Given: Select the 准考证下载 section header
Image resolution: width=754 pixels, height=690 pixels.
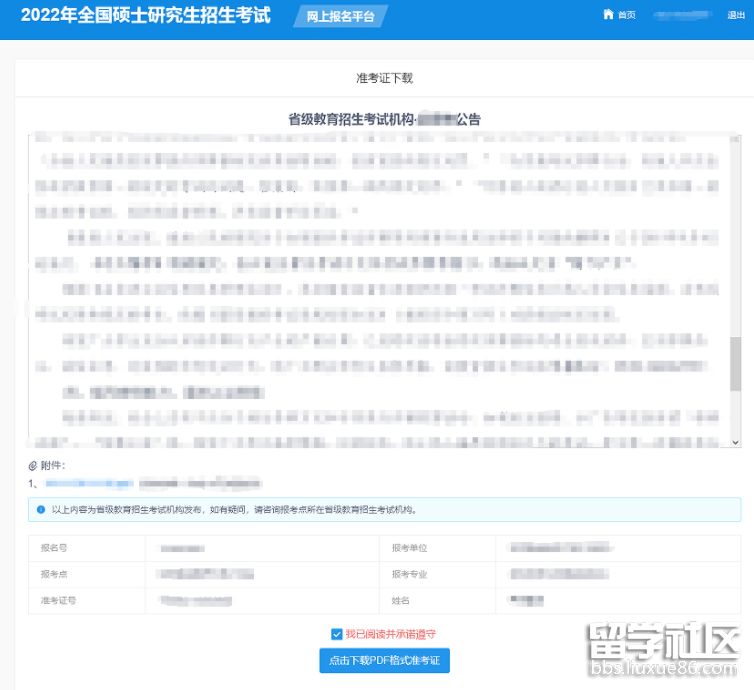Looking at the screenshot, I should (384, 78).
